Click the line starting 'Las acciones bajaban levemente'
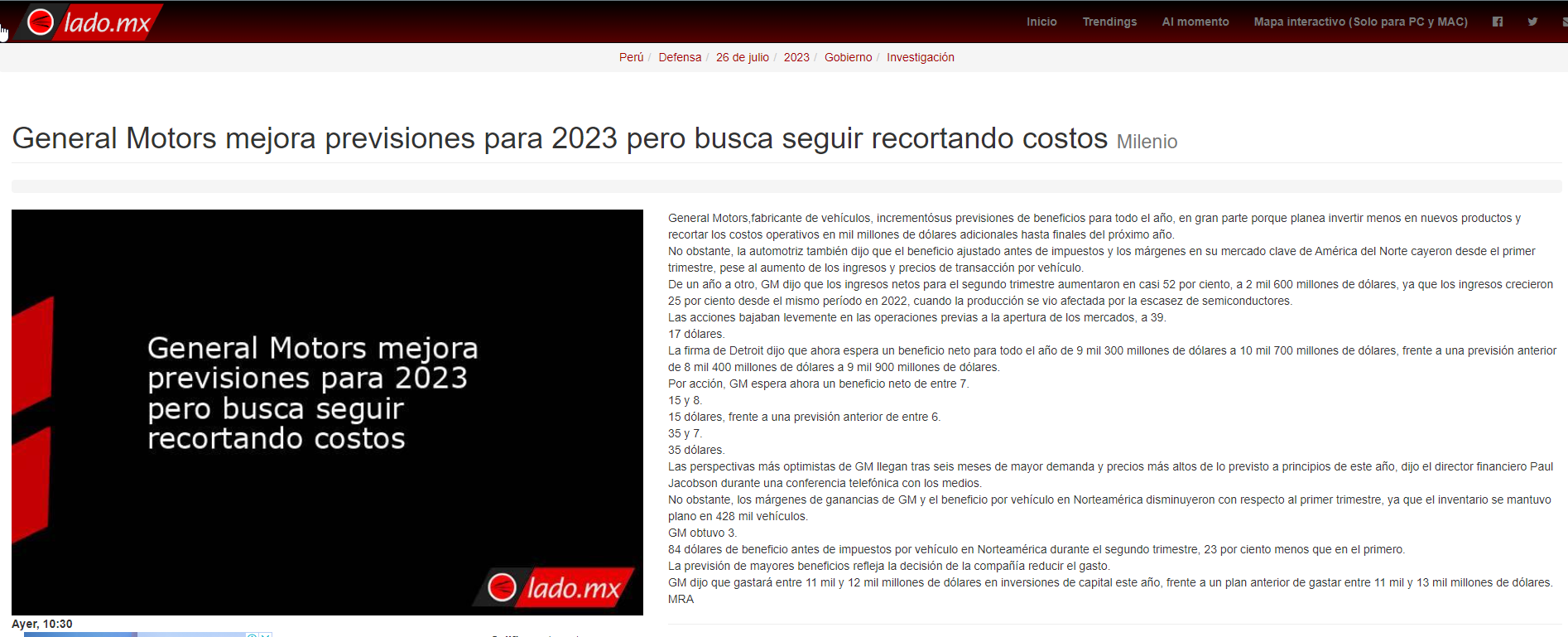 tap(916, 317)
